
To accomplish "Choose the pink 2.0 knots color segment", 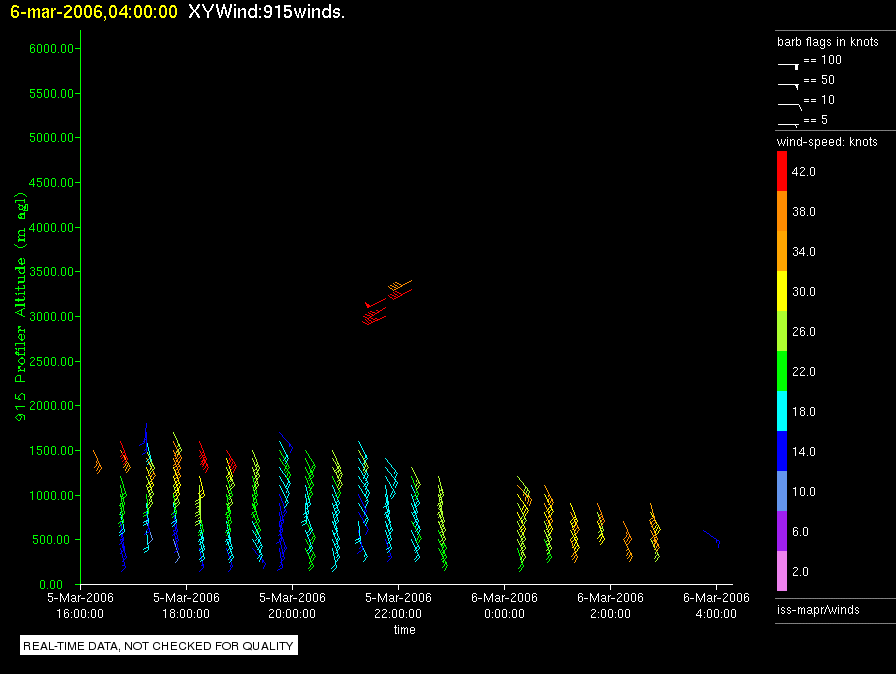I will click(x=782, y=572).
